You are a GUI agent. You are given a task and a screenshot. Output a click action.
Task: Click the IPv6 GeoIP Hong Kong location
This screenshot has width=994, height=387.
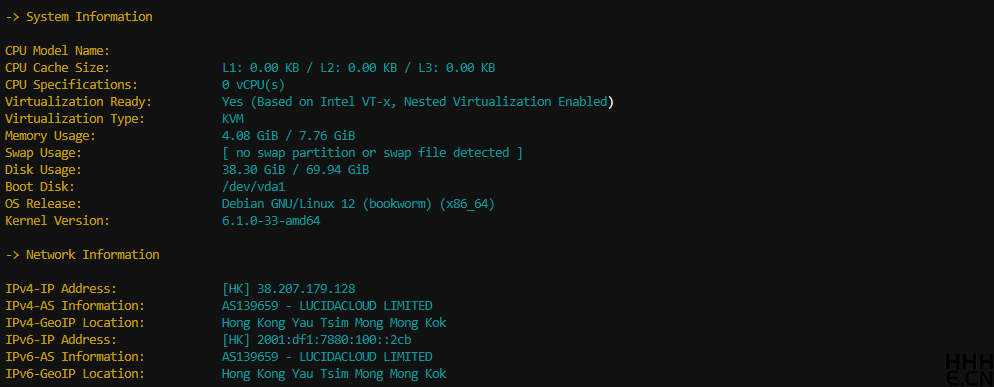point(334,374)
